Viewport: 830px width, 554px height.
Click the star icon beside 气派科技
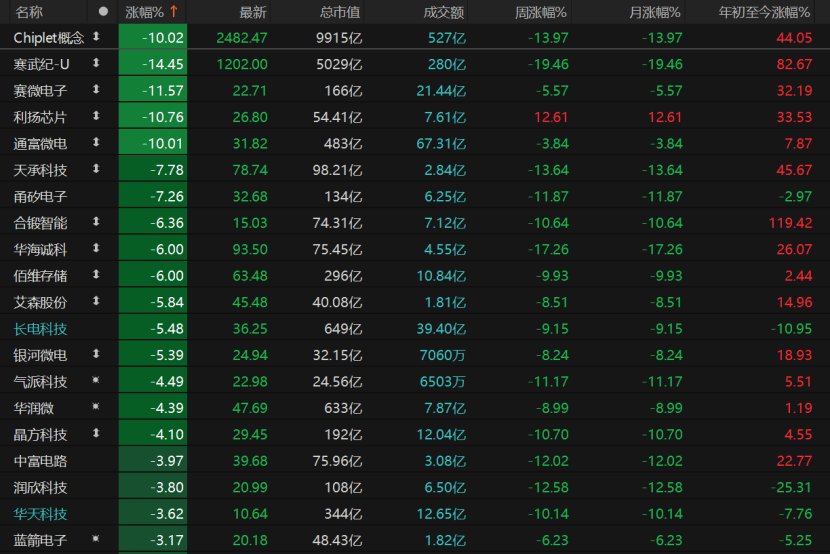click(97, 381)
